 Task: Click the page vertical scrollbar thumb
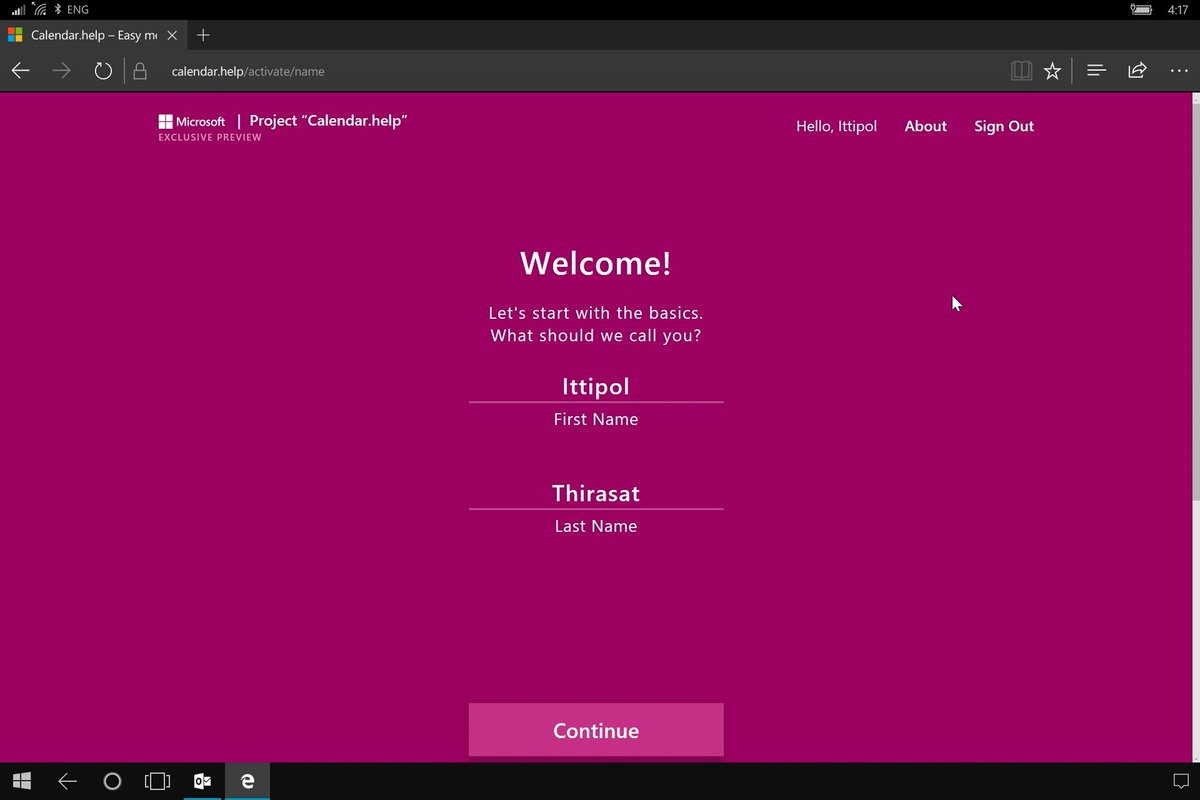pyautogui.click(x=1195, y=300)
